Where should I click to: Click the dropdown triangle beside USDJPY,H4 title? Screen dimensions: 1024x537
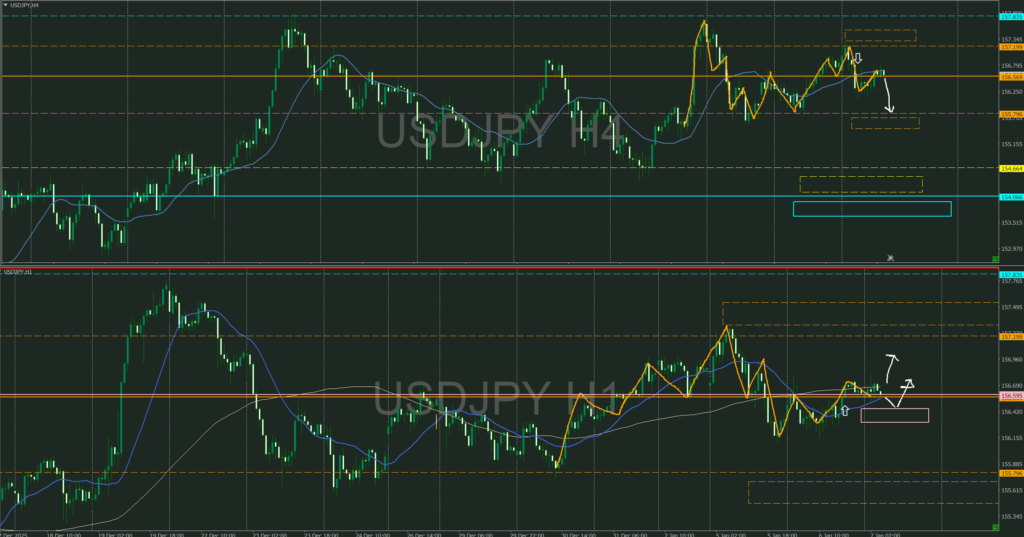(5, 5)
